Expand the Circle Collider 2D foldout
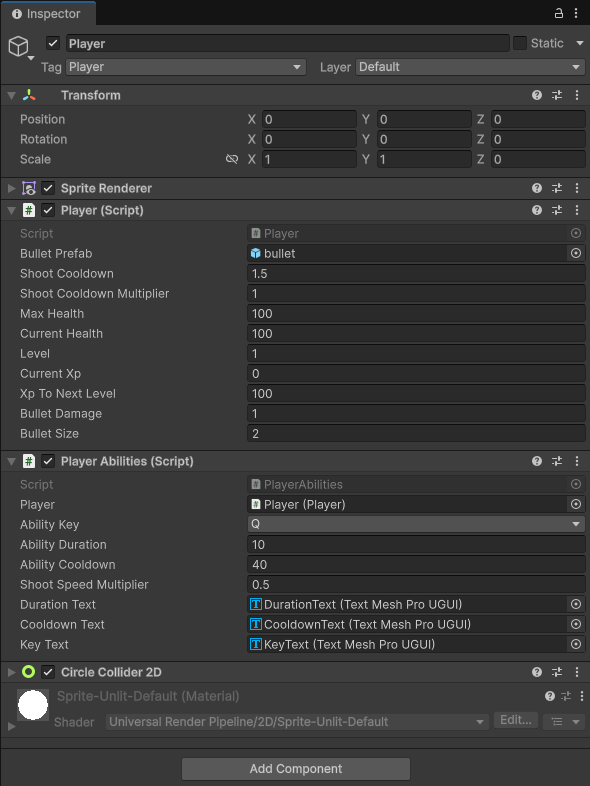Image resolution: width=590 pixels, height=786 pixels. click(12, 672)
